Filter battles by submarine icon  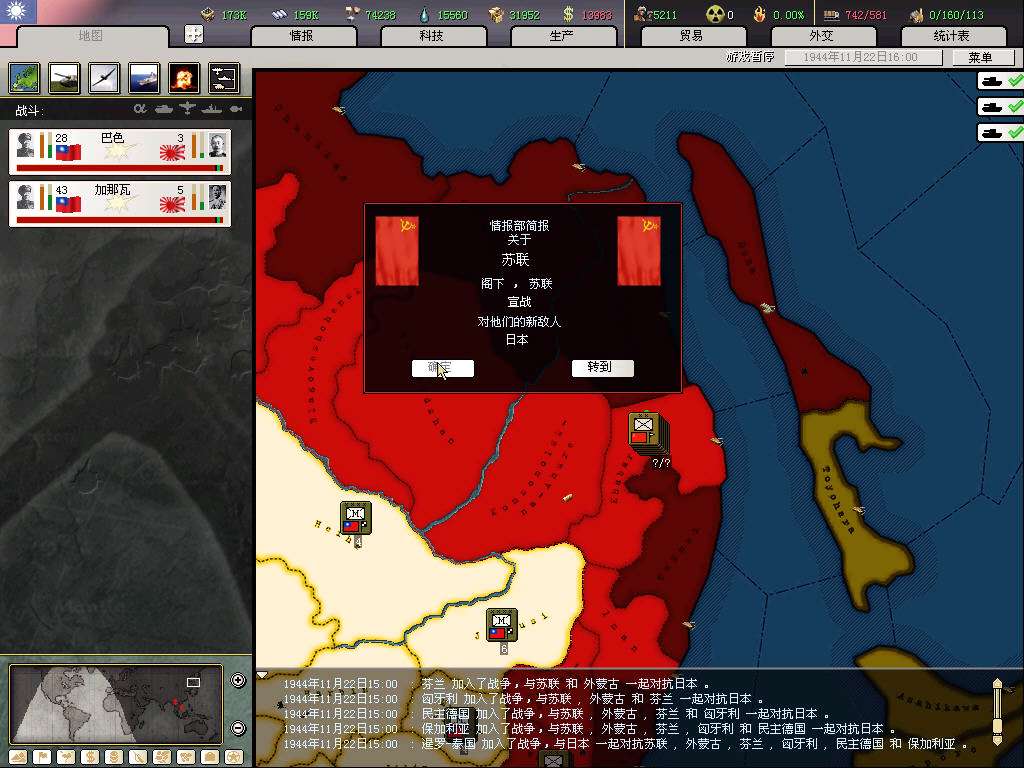pyautogui.click(x=236, y=109)
